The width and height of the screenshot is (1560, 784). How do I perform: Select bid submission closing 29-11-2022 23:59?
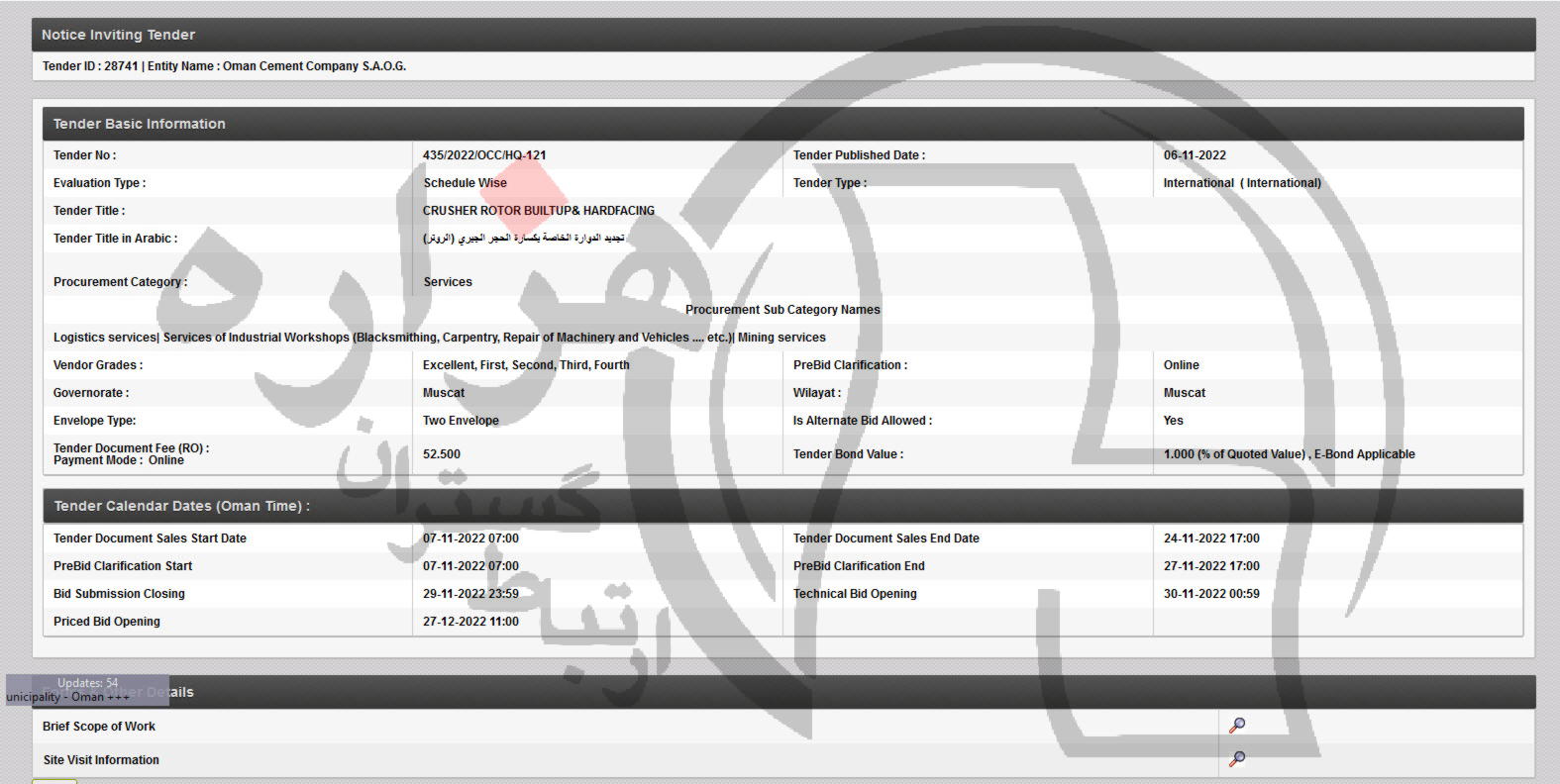tap(470, 594)
